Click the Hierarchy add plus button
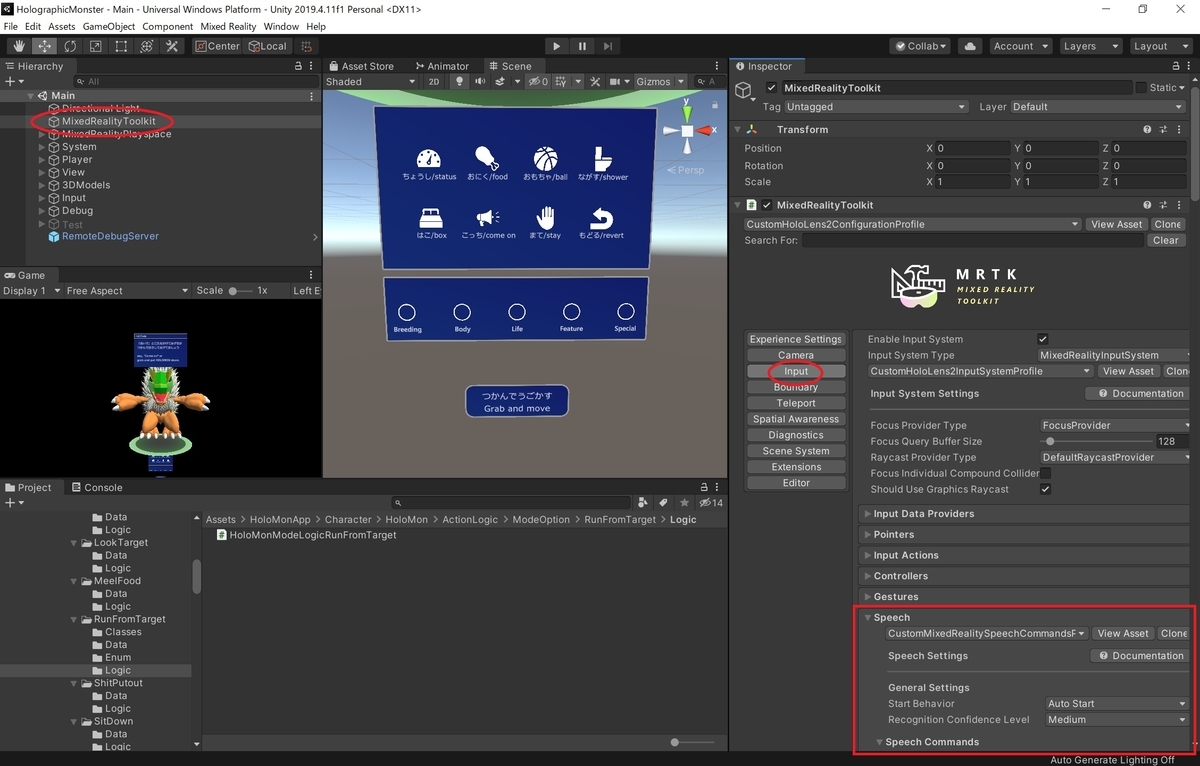The height and width of the screenshot is (766, 1200). click(x=9, y=81)
